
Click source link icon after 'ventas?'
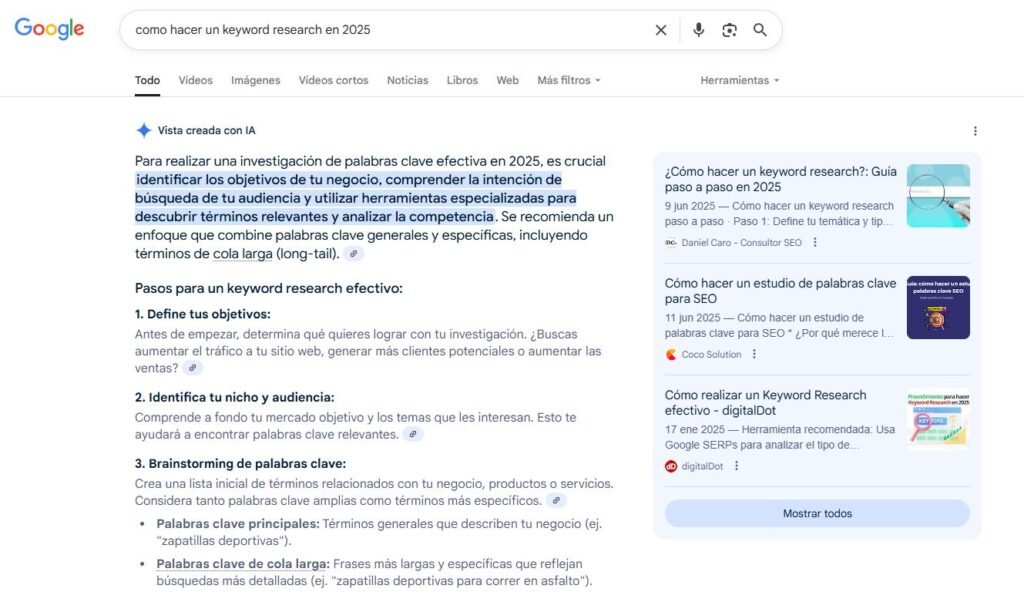pos(192,368)
